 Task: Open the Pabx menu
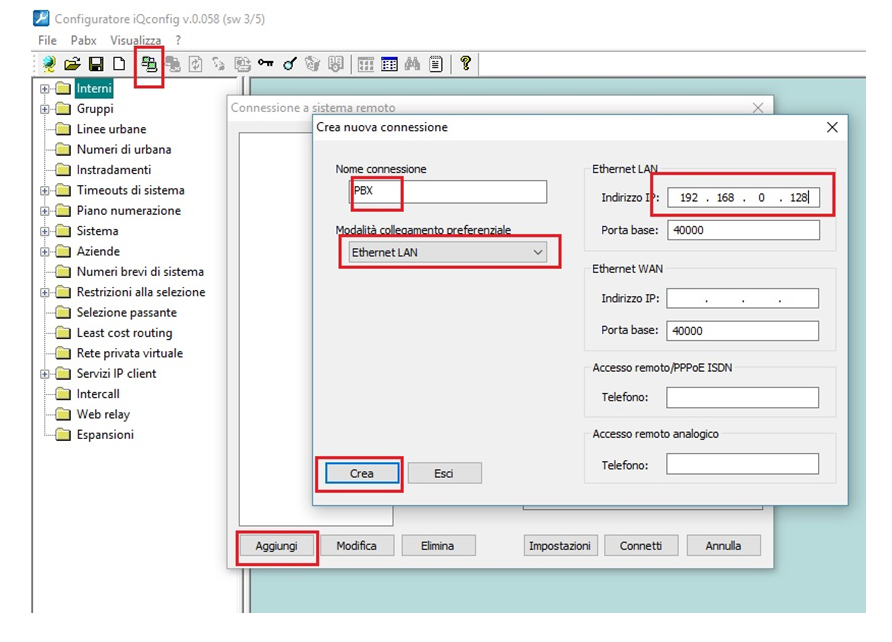coord(84,40)
